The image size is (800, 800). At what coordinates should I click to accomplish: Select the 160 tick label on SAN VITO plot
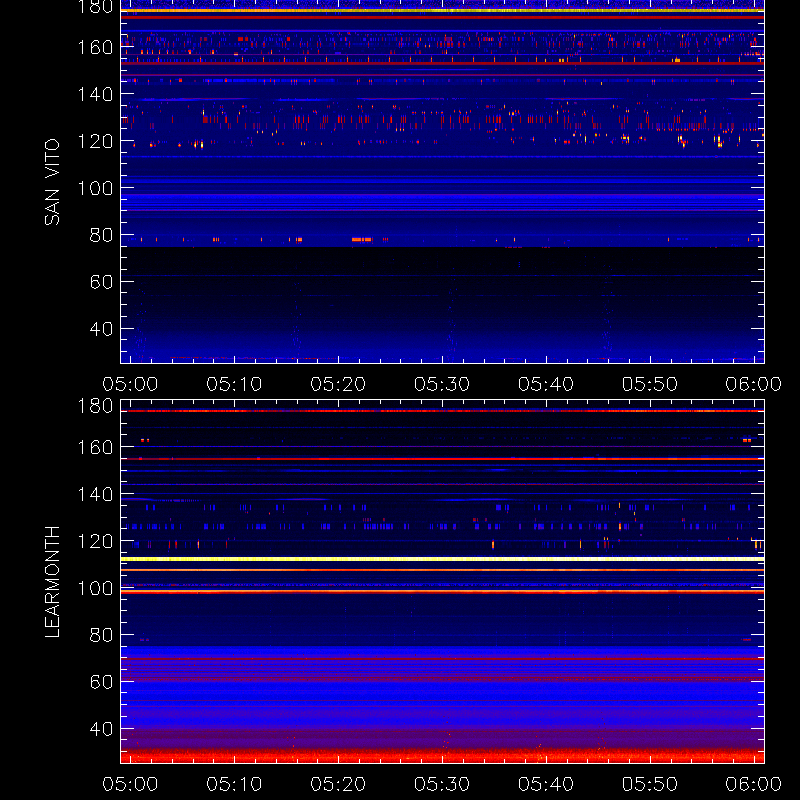click(95, 47)
